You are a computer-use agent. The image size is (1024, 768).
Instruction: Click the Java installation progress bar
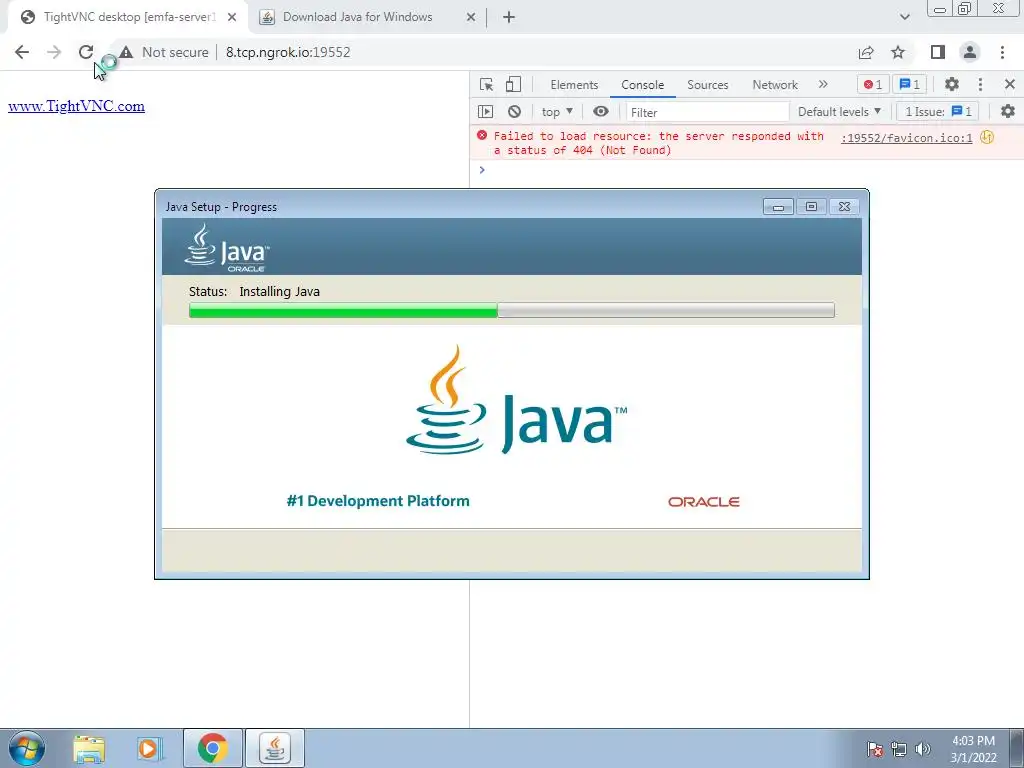click(x=511, y=310)
